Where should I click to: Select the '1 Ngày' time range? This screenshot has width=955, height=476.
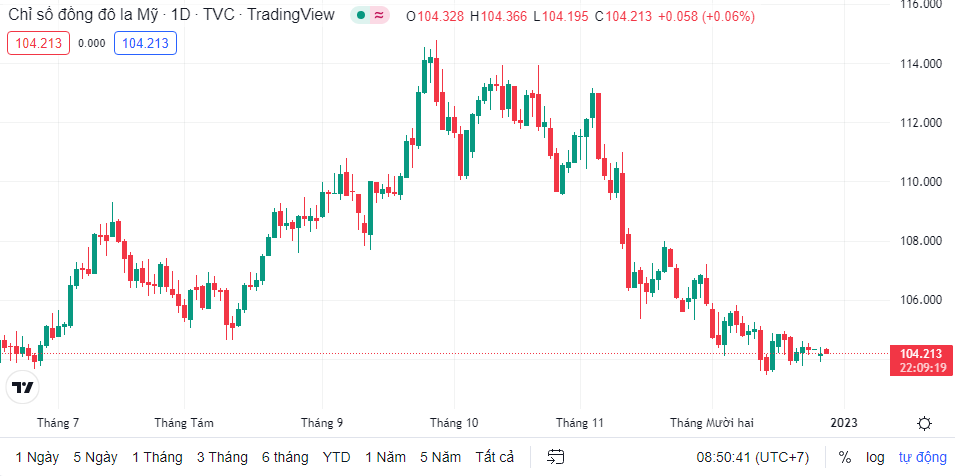click(x=37, y=457)
